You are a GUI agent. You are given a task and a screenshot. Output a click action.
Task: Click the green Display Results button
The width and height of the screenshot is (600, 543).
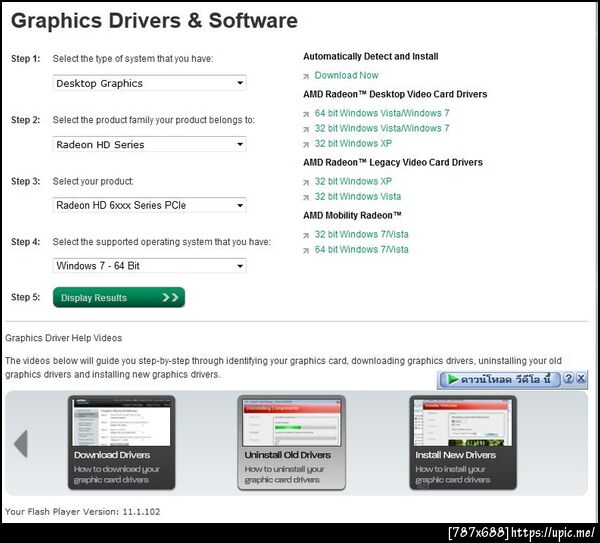click(119, 297)
